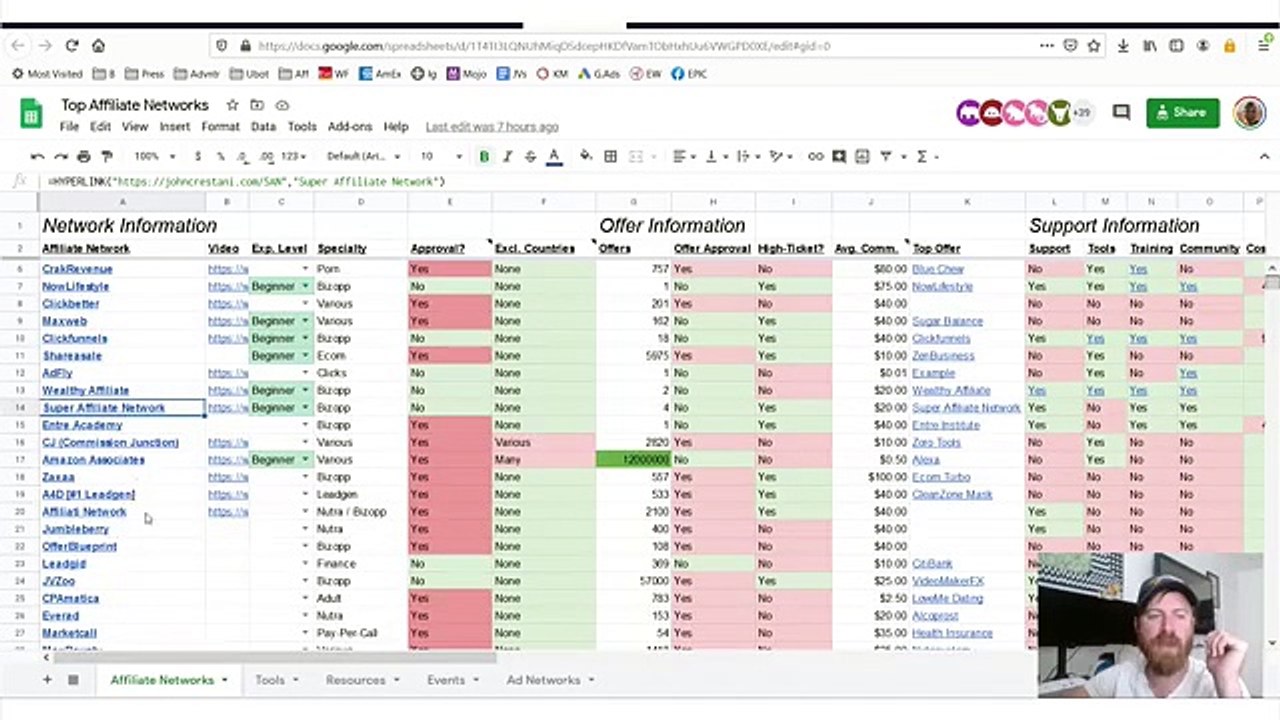1280x720 pixels.
Task: Open the font size 10 dropdown
Action: [x=441, y=156]
